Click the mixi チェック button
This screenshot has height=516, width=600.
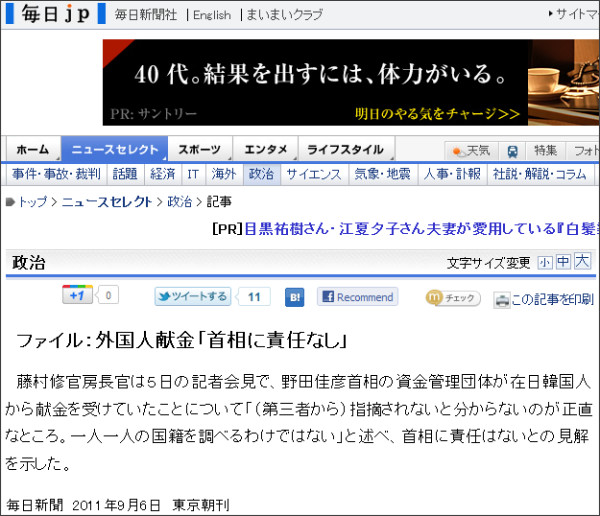pos(453,298)
